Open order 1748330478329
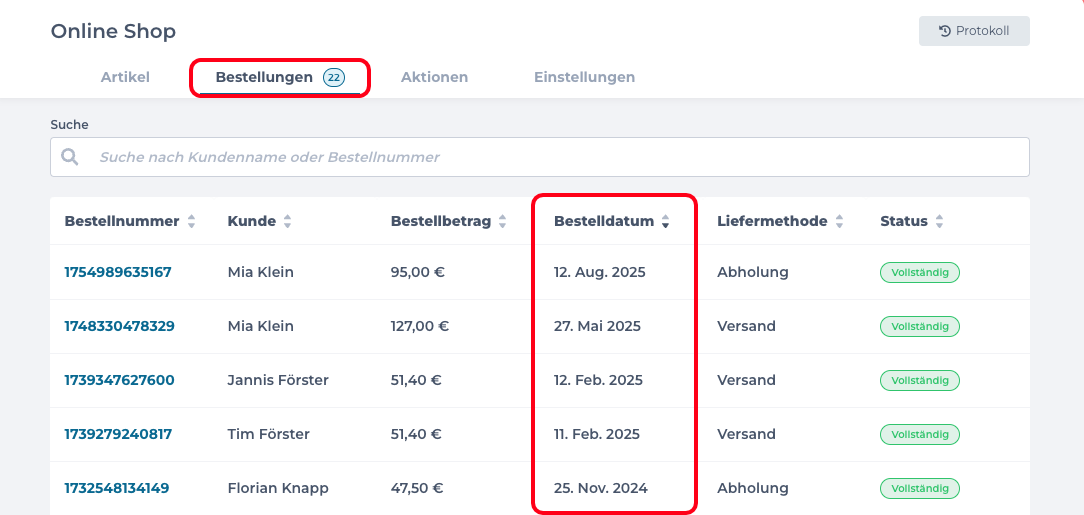 [119, 326]
